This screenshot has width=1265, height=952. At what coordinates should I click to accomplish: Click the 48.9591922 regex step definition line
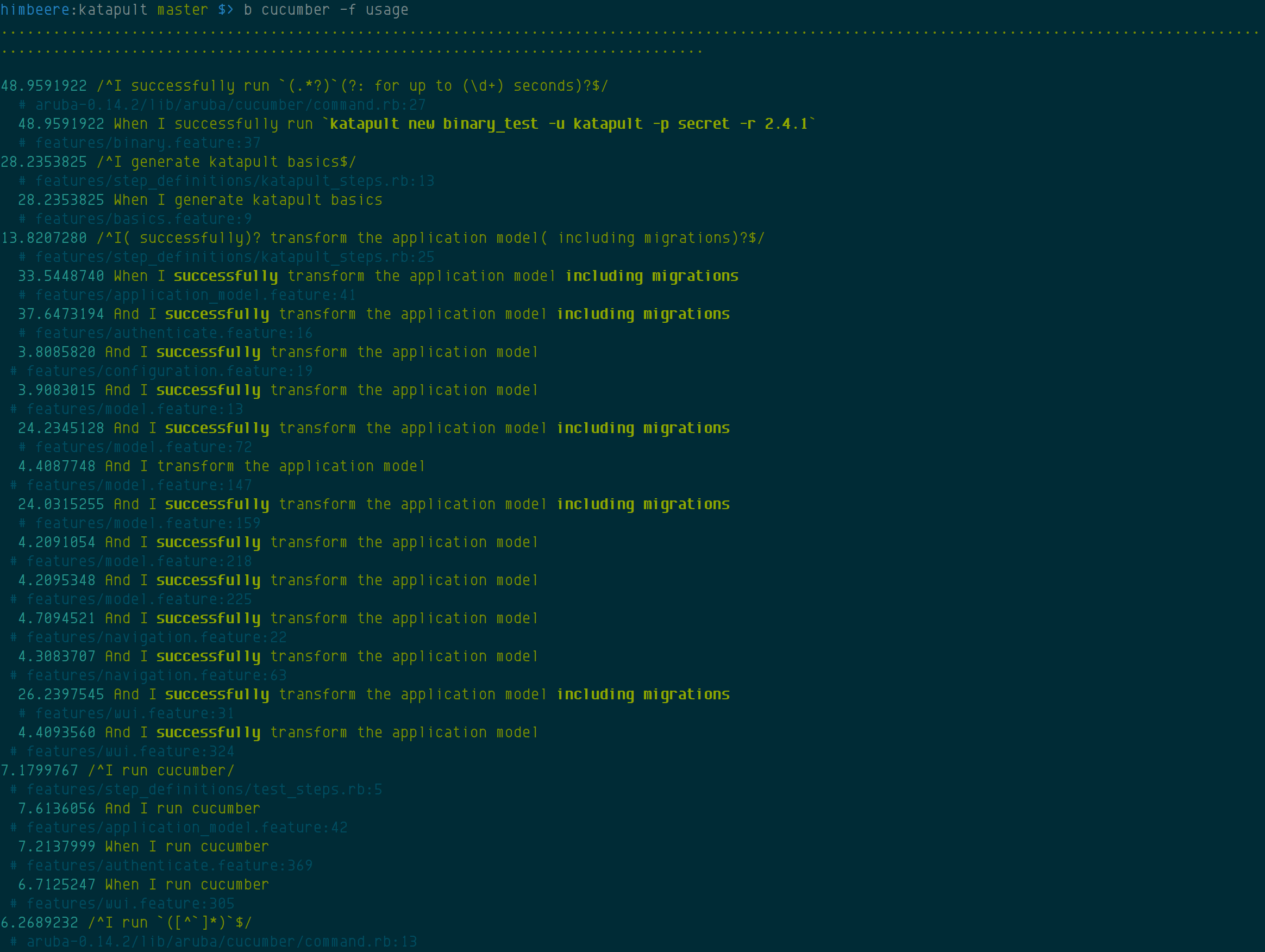pos(304,86)
